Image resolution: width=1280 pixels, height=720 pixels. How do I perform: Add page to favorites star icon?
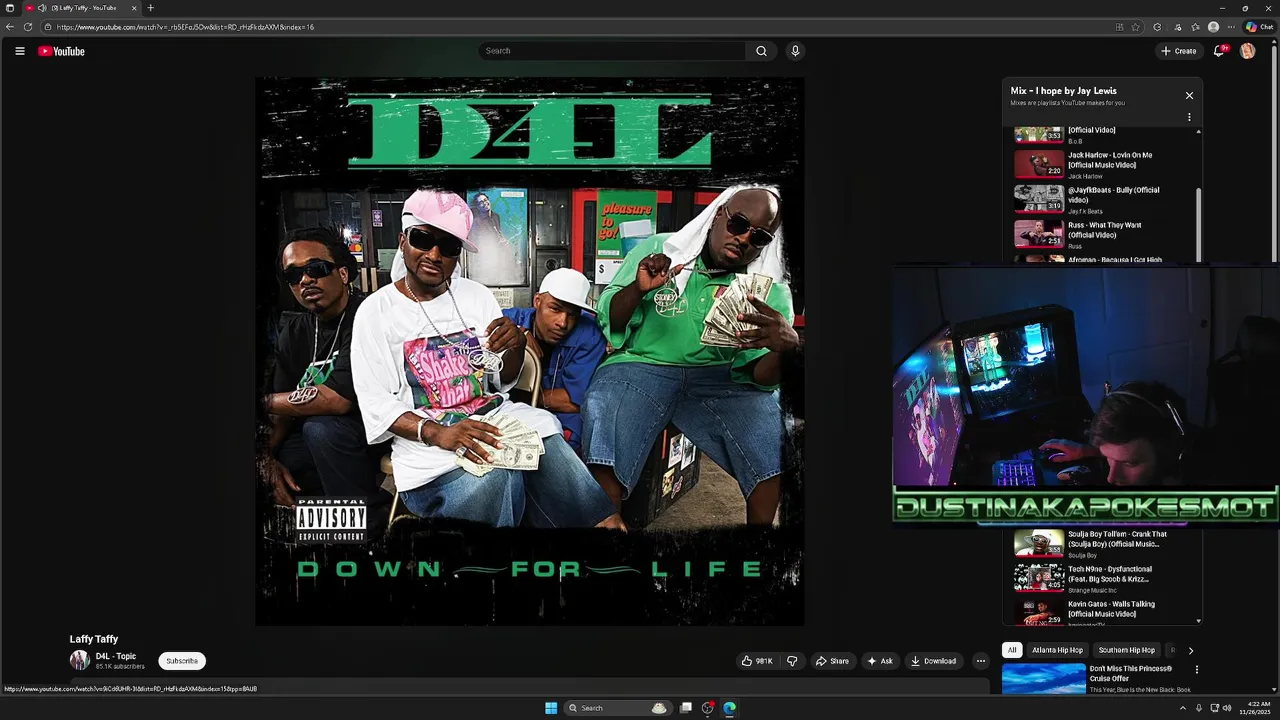point(1136,27)
